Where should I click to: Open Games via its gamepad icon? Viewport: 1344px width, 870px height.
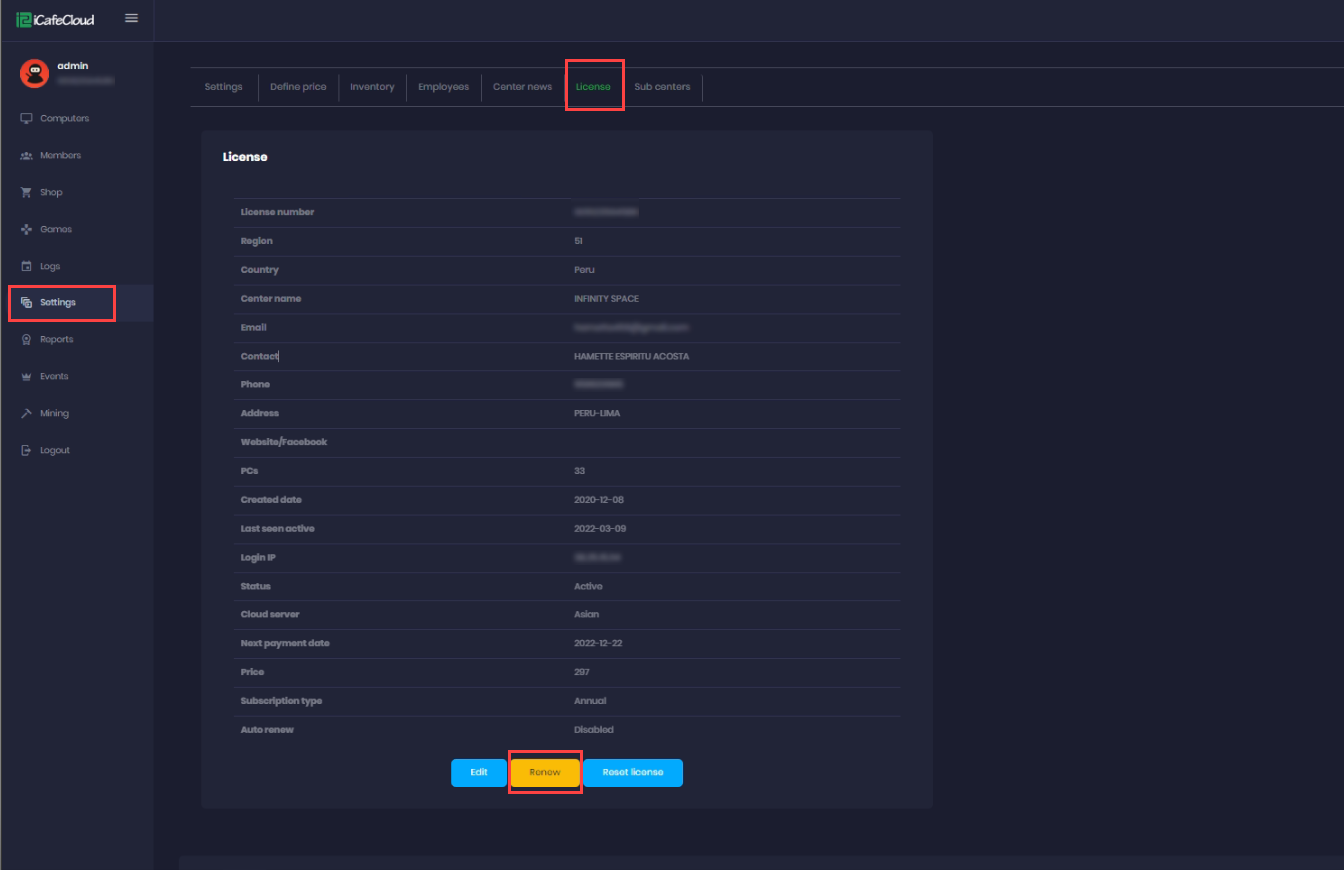27,229
